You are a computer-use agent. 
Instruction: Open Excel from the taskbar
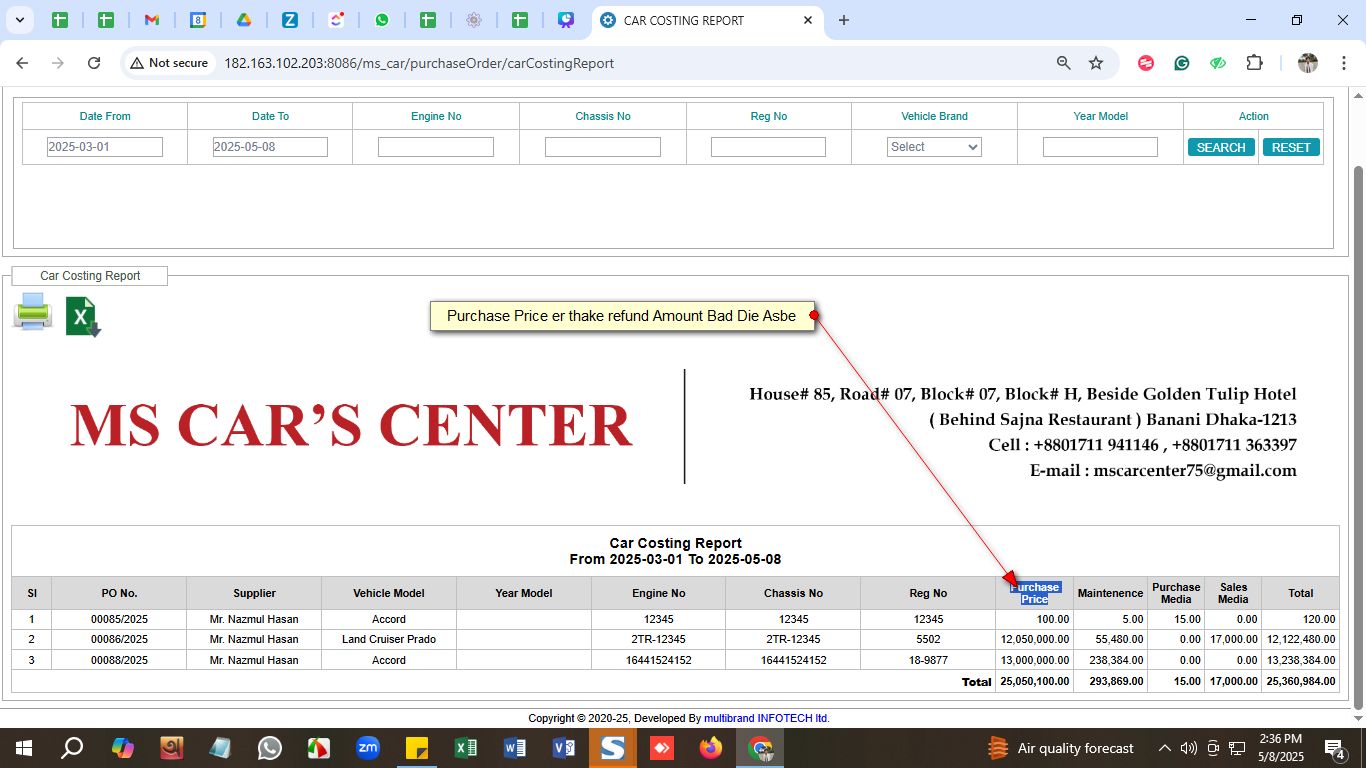pos(466,748)
